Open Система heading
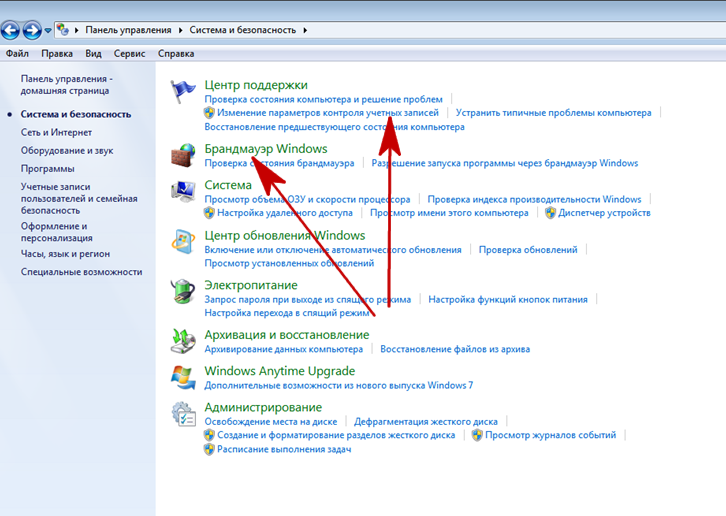Screen dimensions: 726x516 coord(228,185)
